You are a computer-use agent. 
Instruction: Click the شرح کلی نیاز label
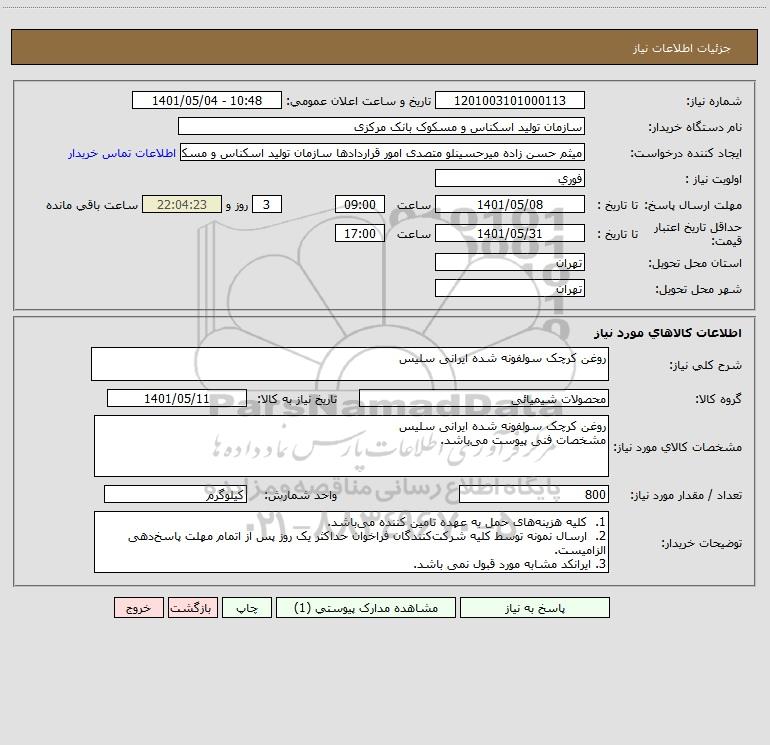click(706, 365)
